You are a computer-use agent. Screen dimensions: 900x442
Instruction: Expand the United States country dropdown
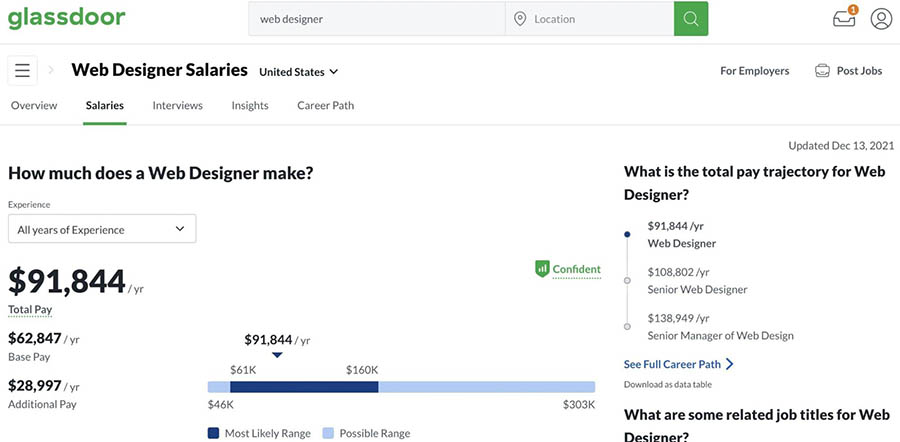(298, 72)
